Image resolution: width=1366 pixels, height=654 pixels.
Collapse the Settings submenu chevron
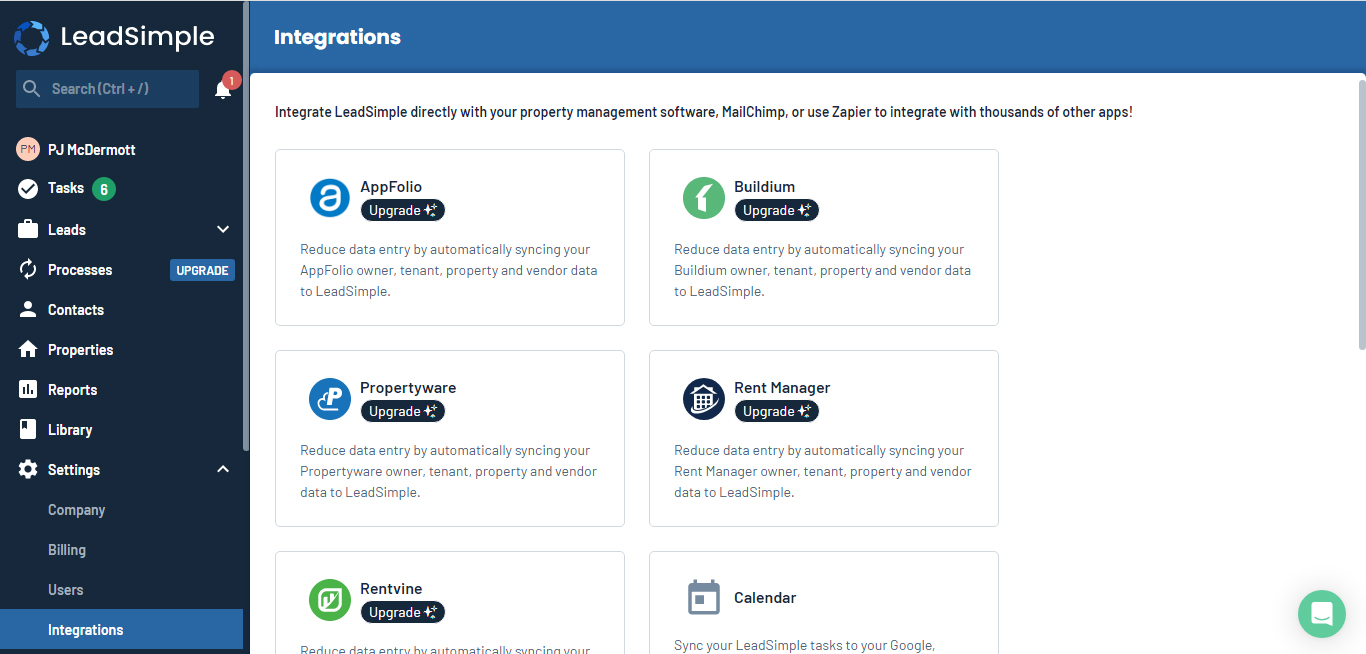tap(223, 469)
